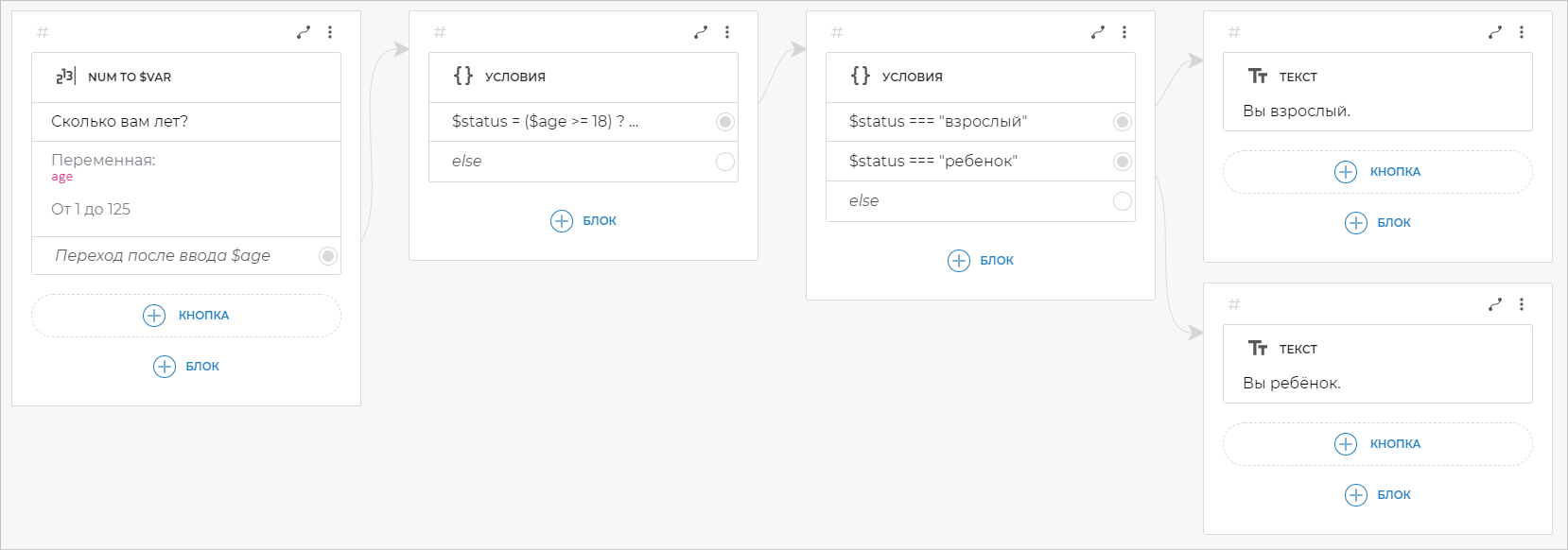The height and width of the screenshot is (550, 1568).
Task: Open the three-dot menu of the NUM TO $VAR screen
Action: pyautogui.click(x=330, y=32)
